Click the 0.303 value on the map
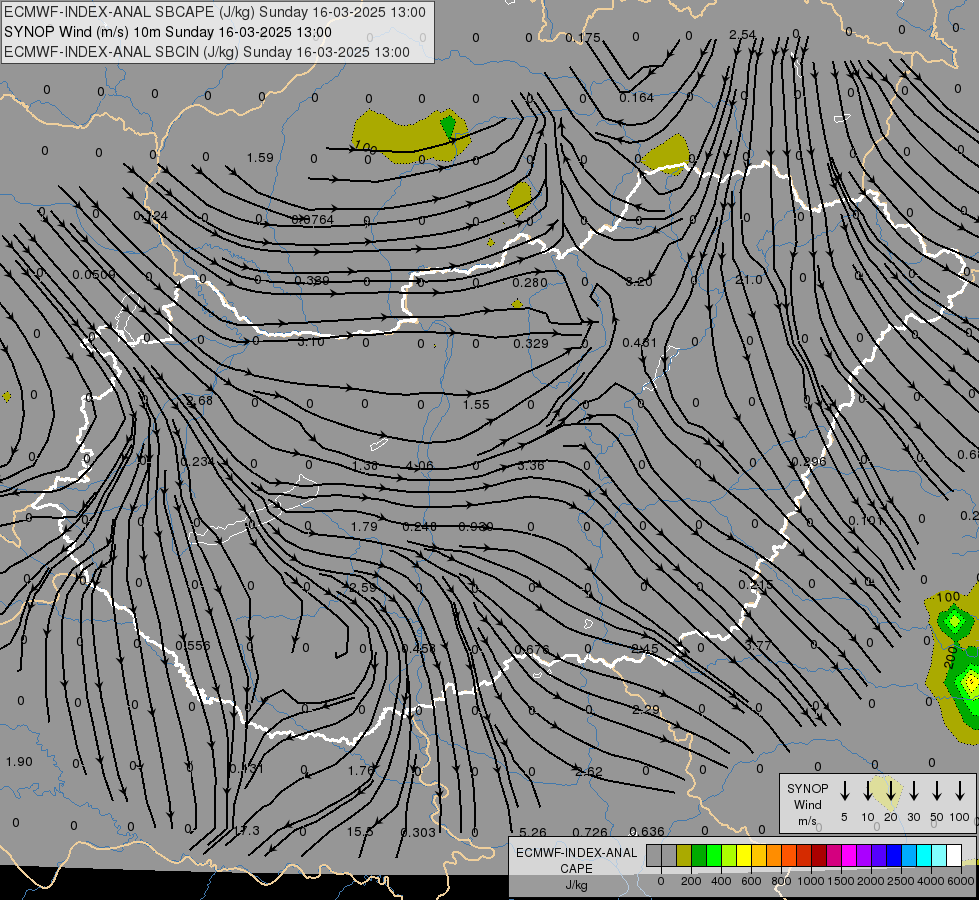979x900 pixels. (x=418, y=833)
